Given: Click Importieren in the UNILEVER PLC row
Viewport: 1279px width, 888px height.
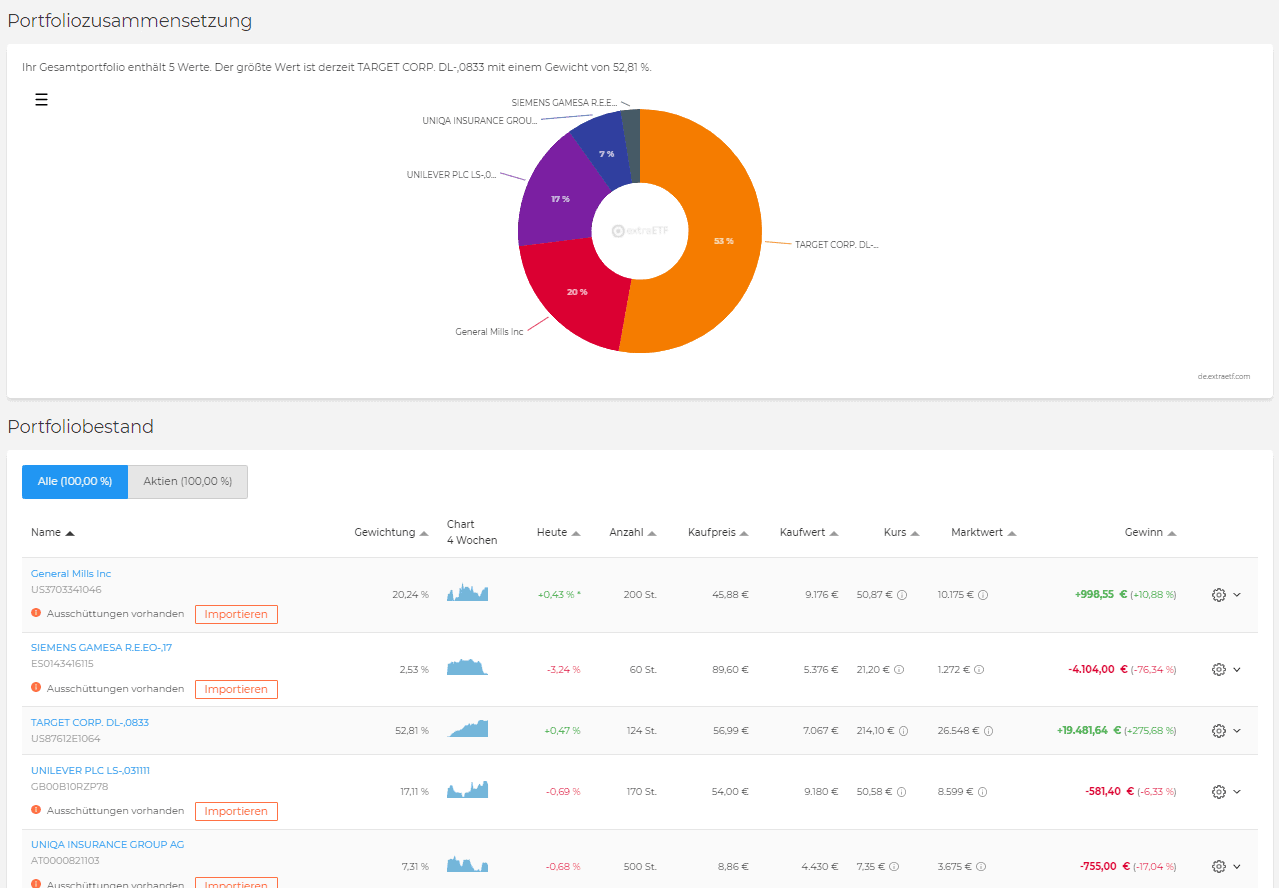Looking at the screenshot, I should 236,811.
